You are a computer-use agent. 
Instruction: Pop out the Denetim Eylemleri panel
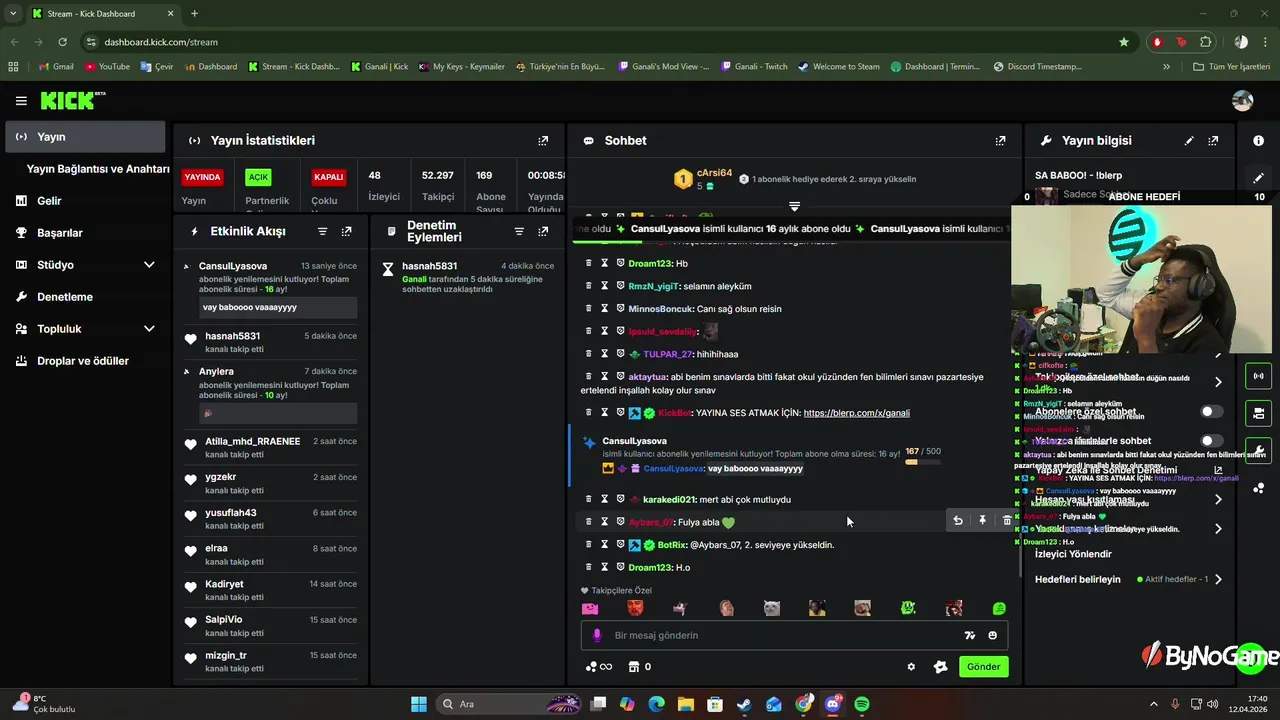543,231
